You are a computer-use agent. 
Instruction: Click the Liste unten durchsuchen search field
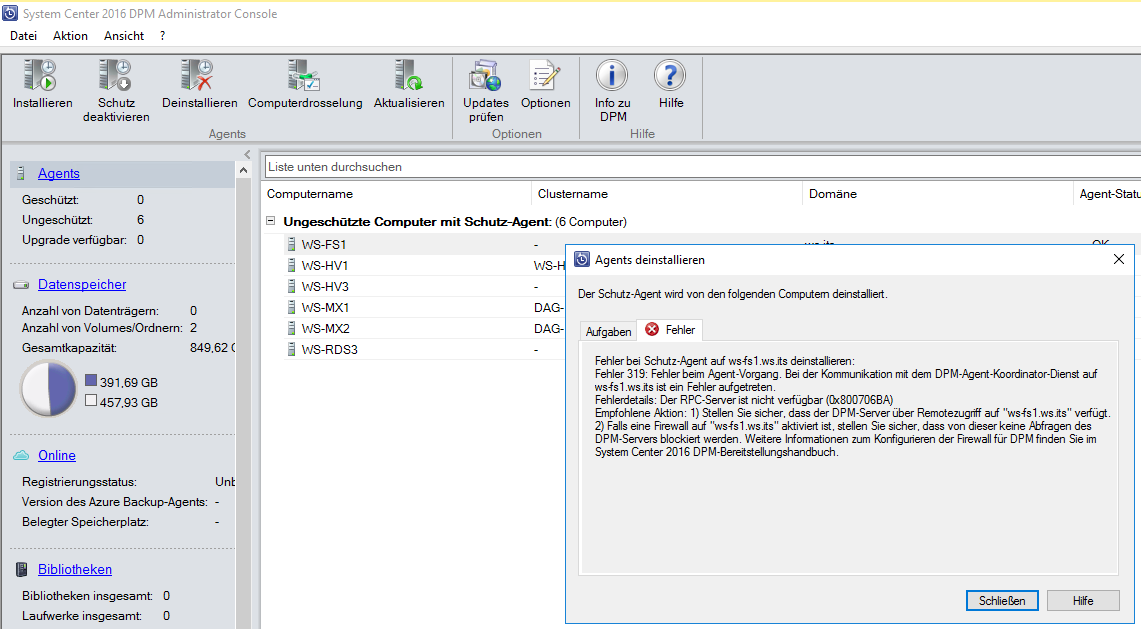click(702, 167)
